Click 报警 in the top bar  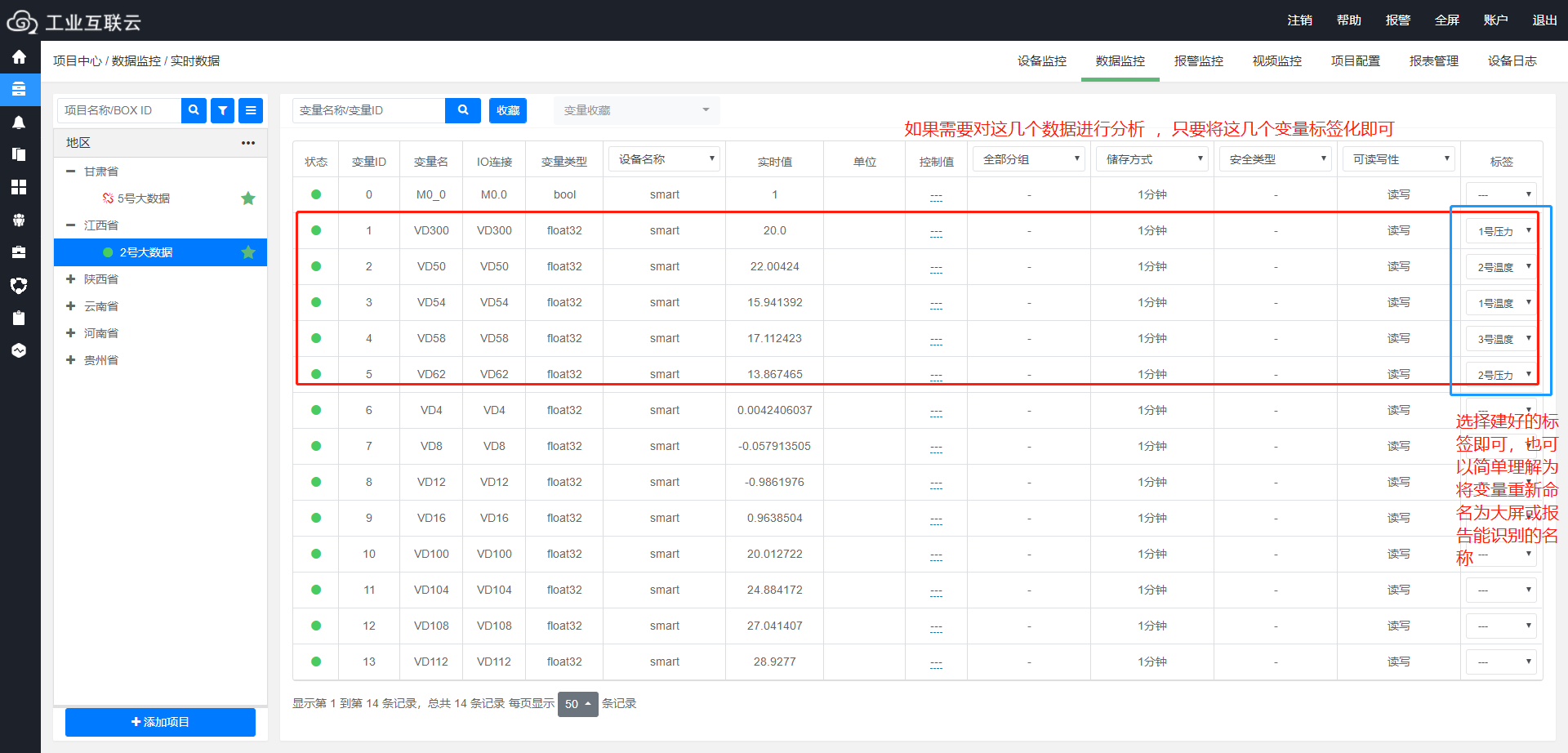tap(1398, 20)
